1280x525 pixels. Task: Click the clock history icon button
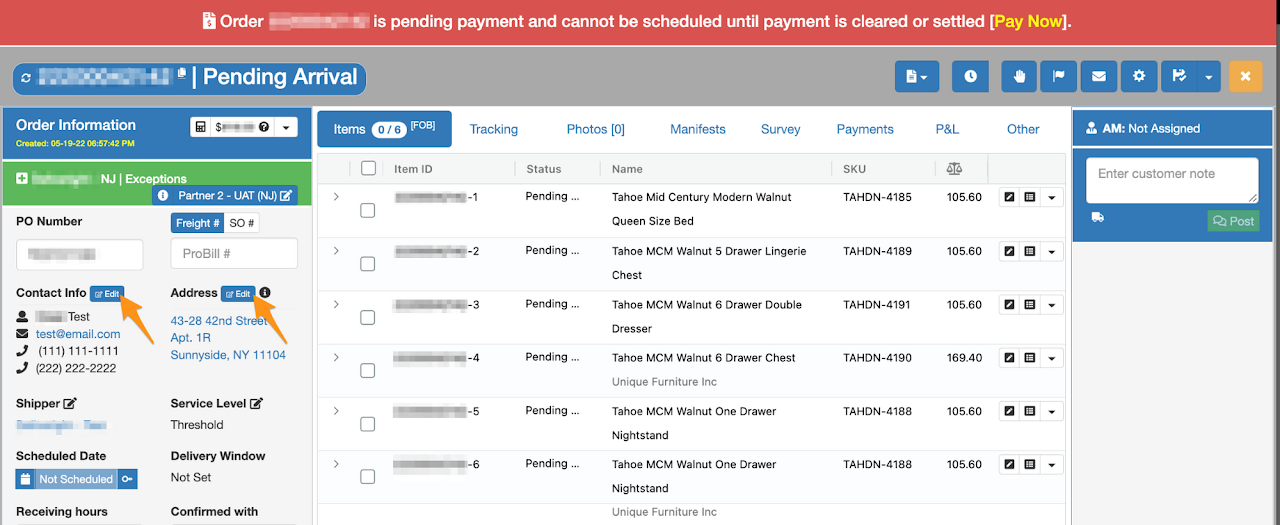tap(970, 76)
